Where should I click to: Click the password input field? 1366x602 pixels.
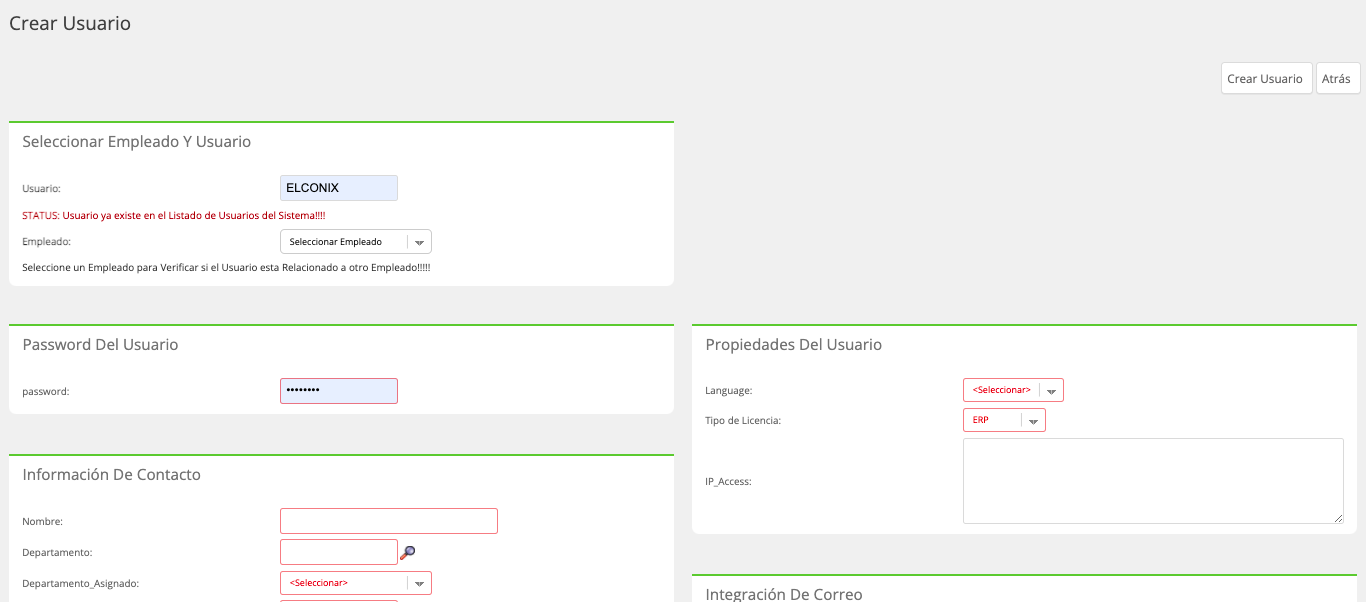pyautogui.click(x=339, y=391)
